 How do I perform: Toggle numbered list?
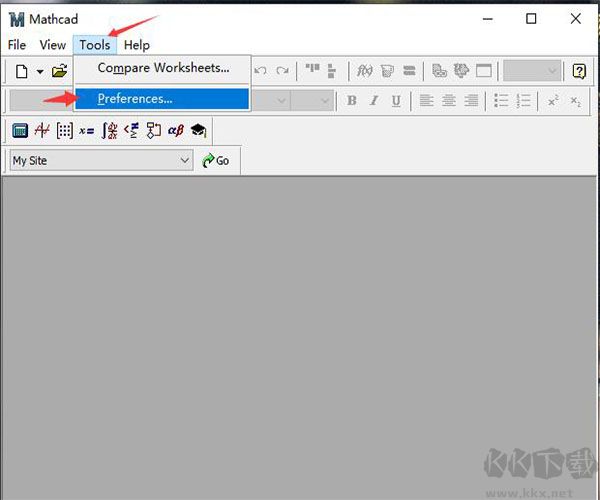click(523, 101)
